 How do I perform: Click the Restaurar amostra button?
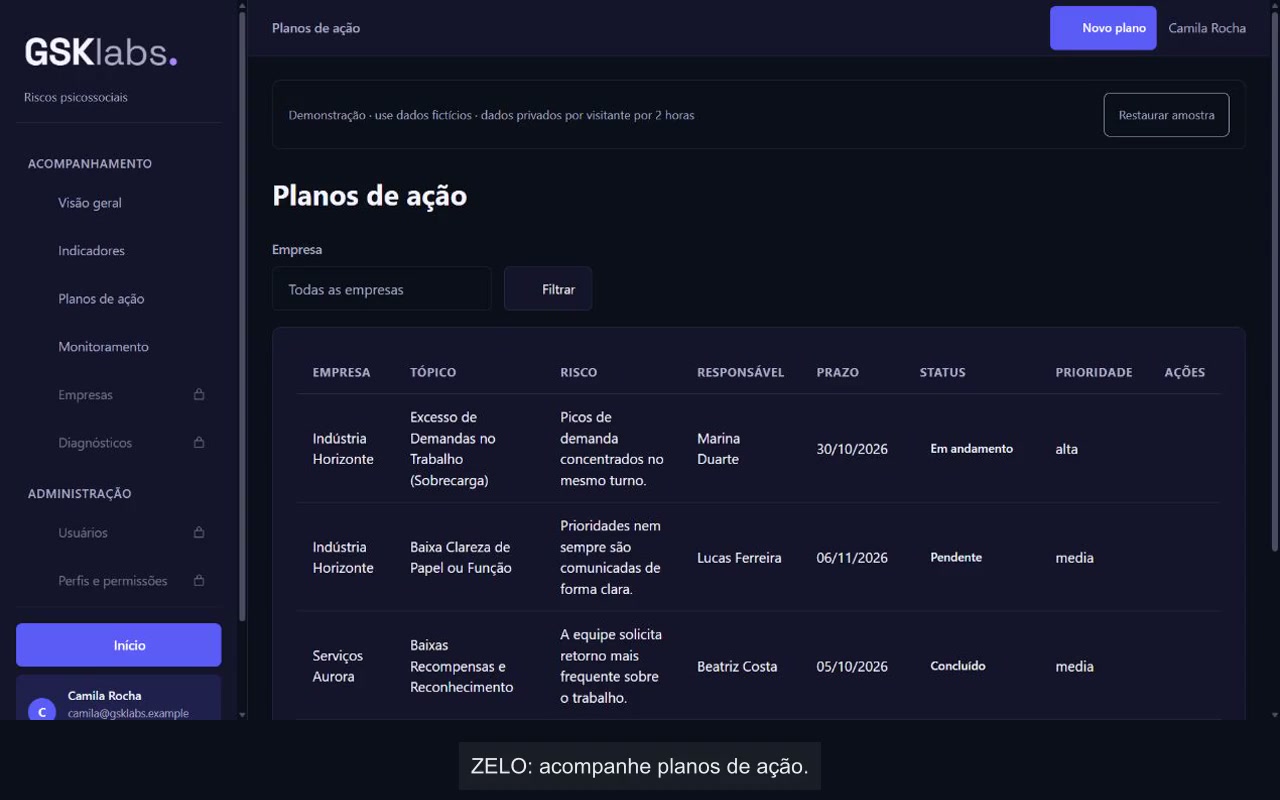(x=1166, y=115)
